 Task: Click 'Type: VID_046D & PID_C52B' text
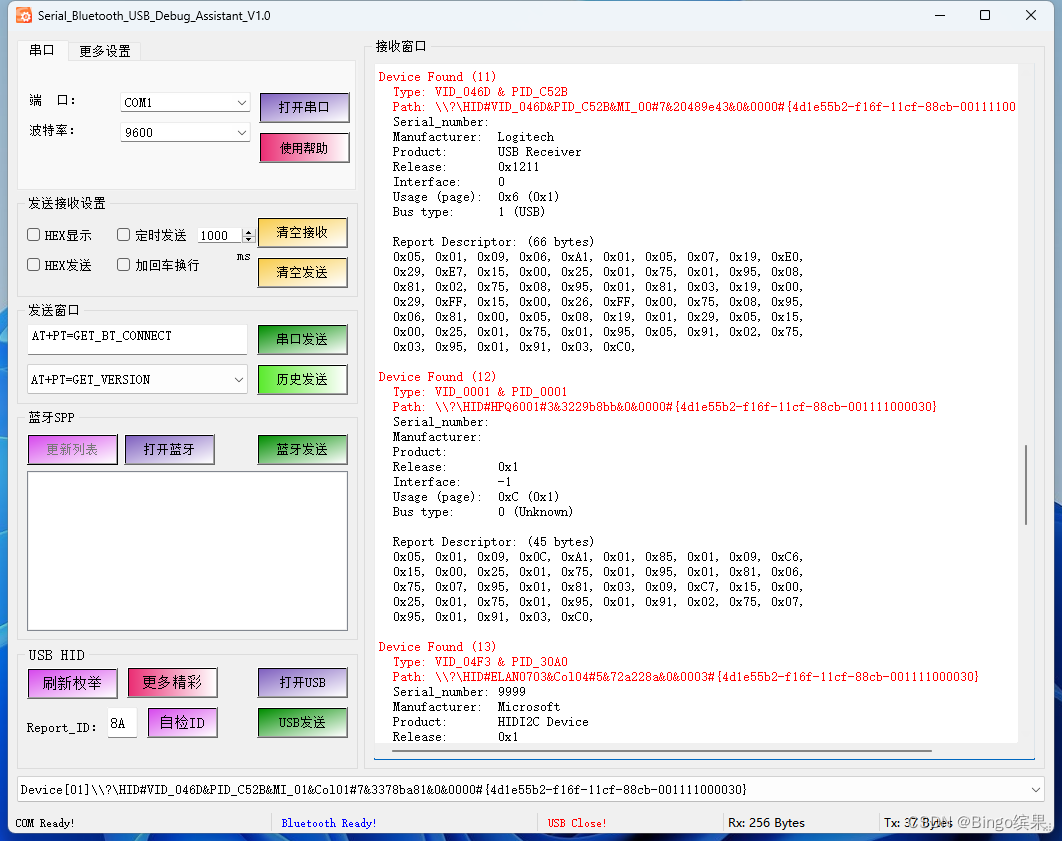coord(480,91)
